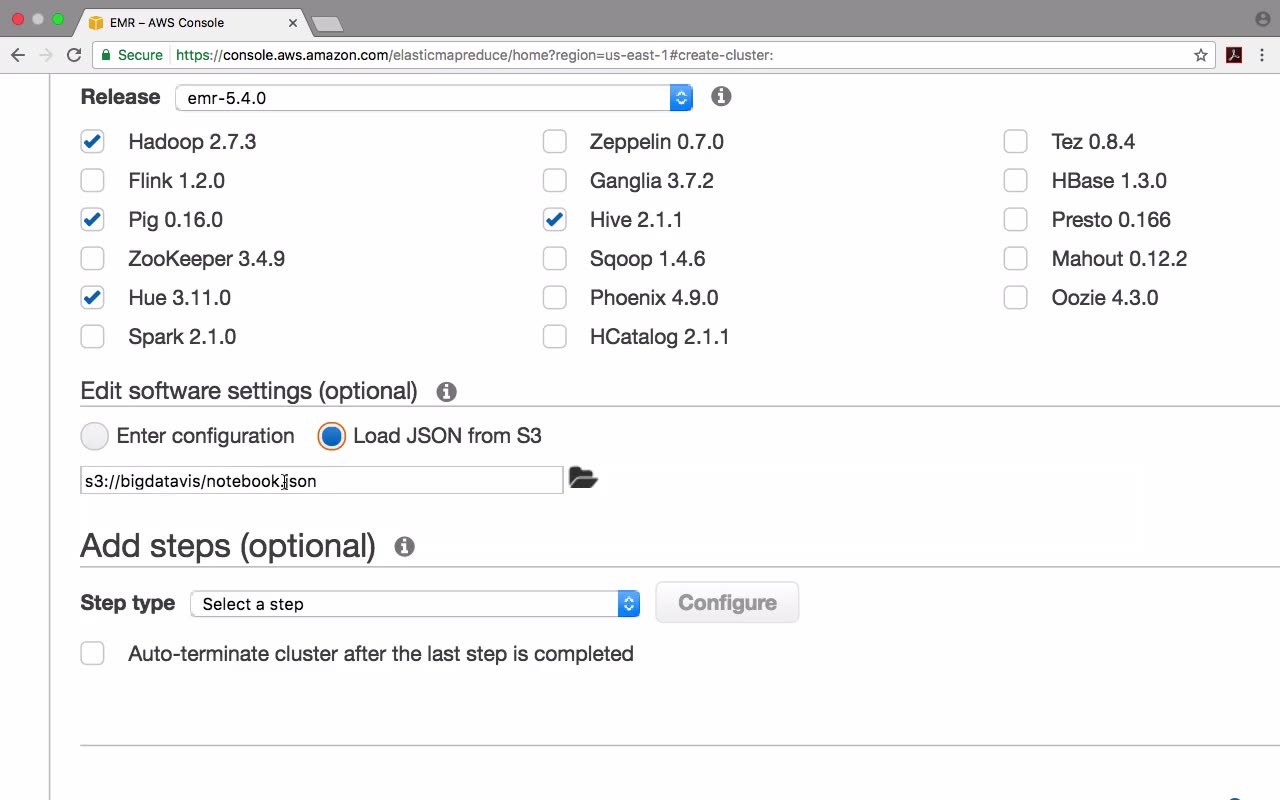
Task: Click info icon next to Add steps
Action: (x=404, y=547)
